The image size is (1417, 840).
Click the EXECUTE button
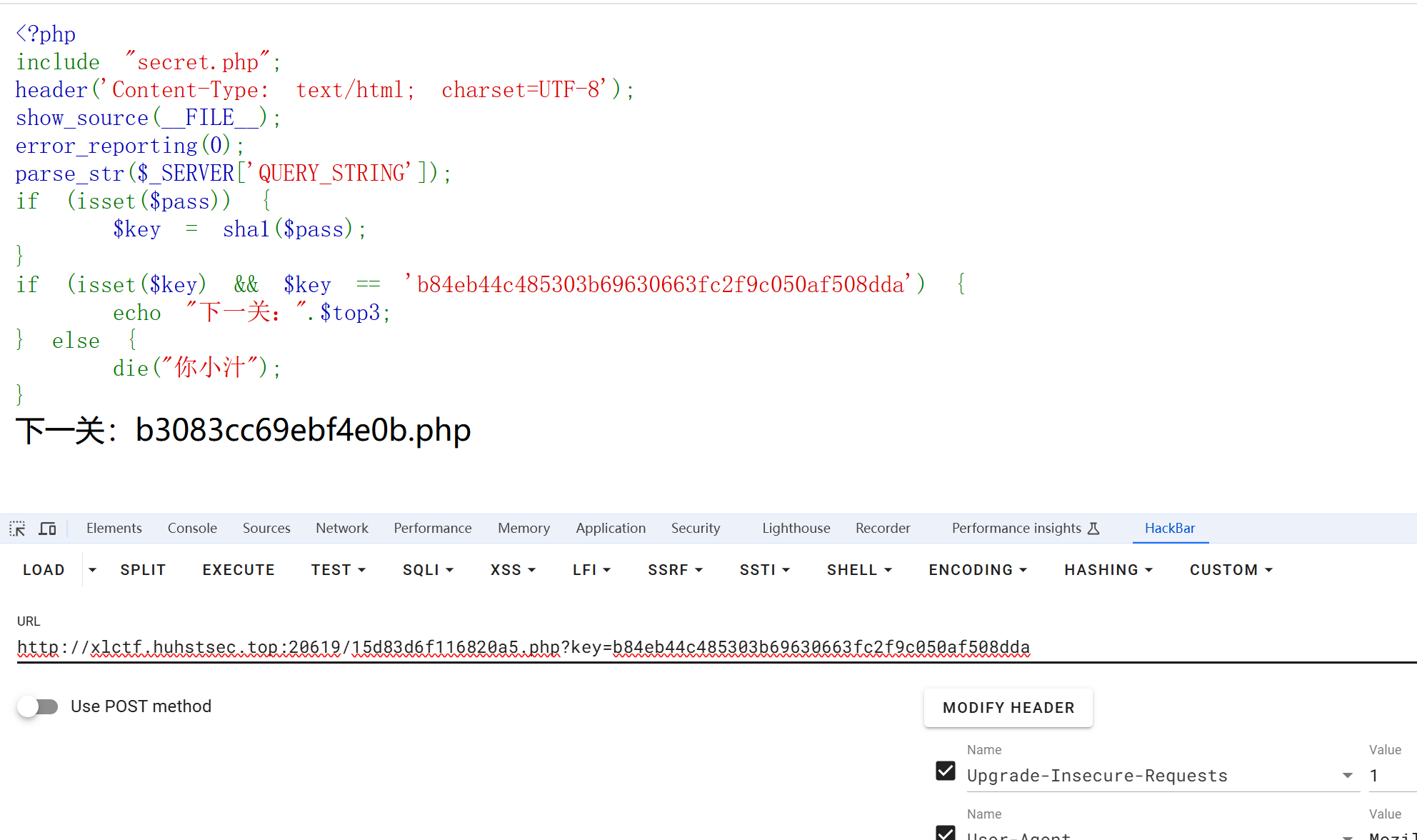239,570
